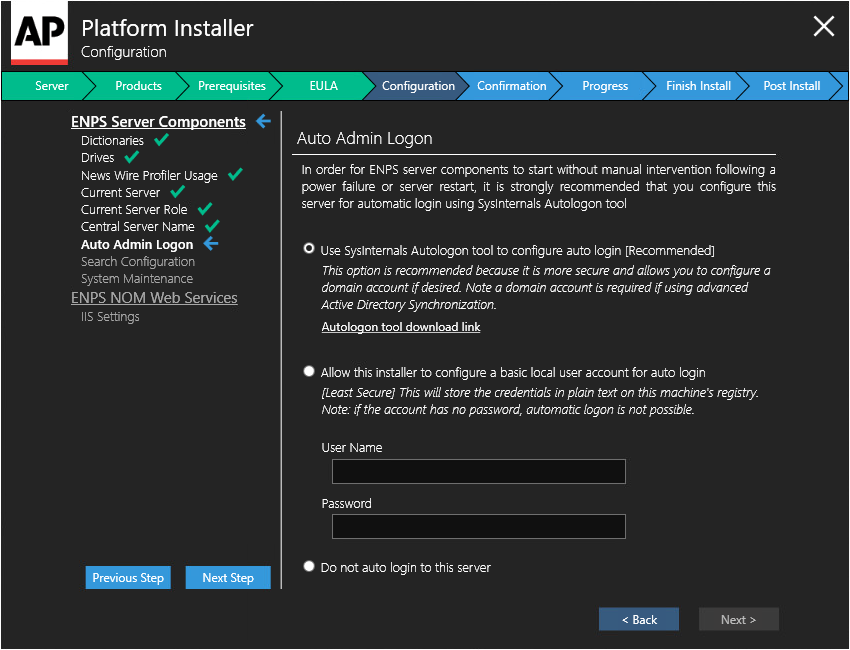Go to the Products step tab

coord(138,86)
